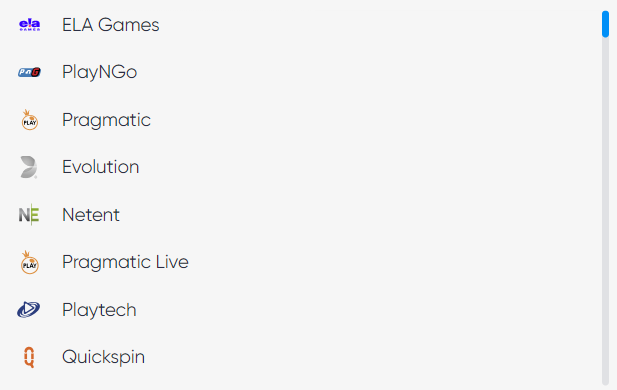Choose the Netent text entry
Screen dimensions: 617x390
91,215
